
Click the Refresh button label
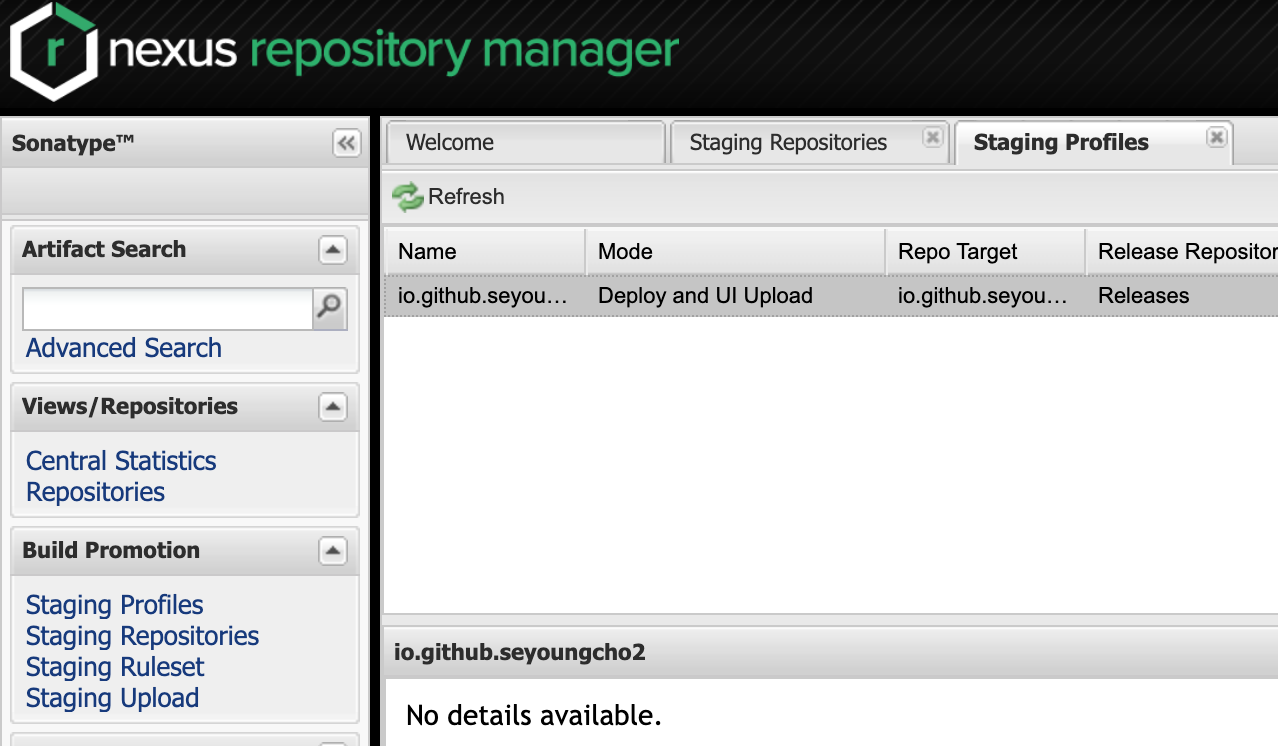[x=466, y=197]
